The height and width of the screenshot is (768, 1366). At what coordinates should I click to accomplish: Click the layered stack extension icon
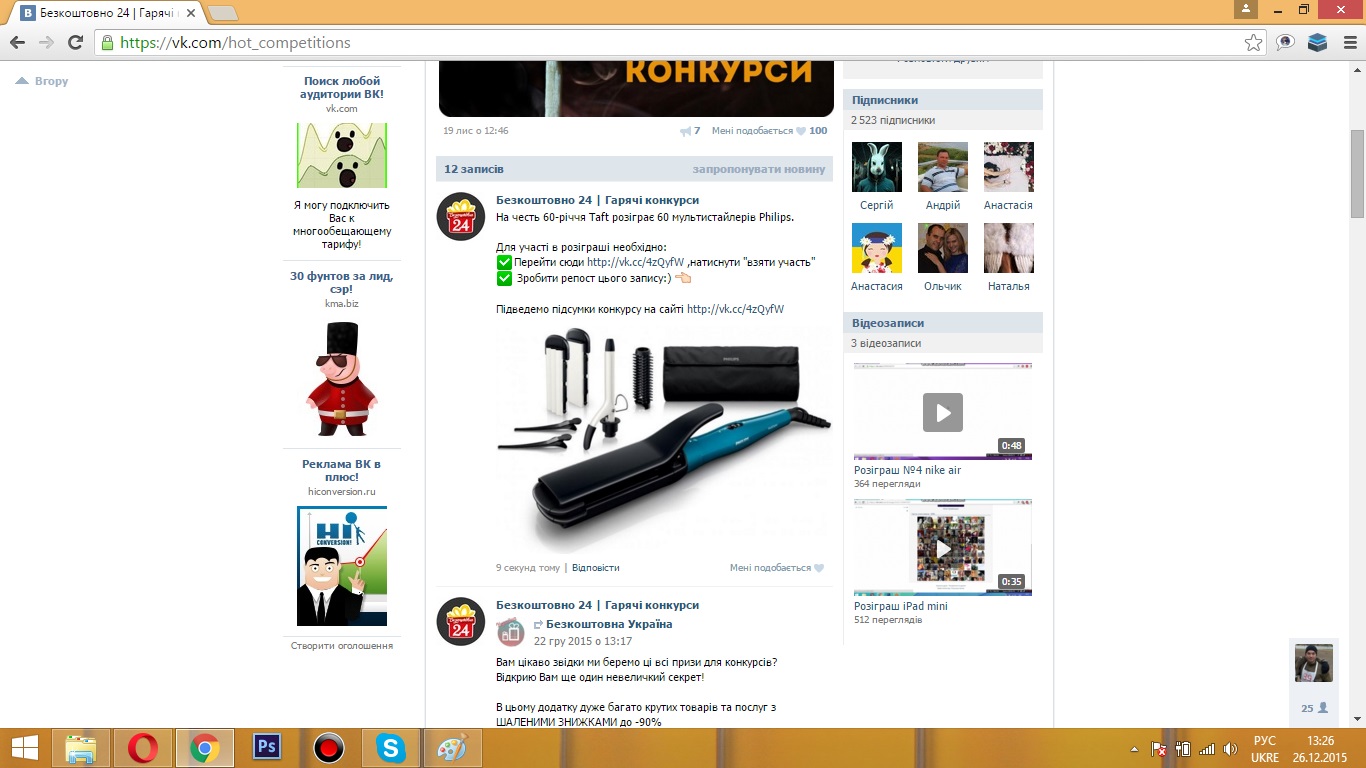click(1317, 43)
